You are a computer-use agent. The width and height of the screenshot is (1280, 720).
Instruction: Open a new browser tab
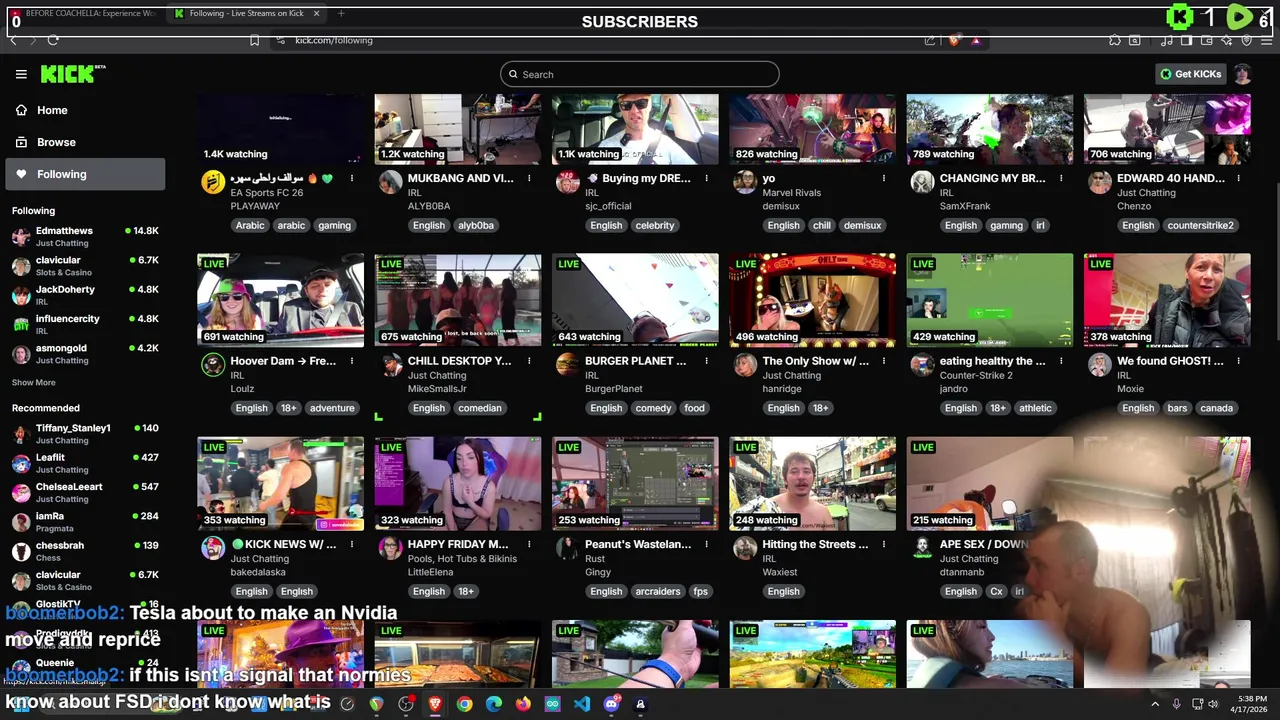[x=341, y=13]
